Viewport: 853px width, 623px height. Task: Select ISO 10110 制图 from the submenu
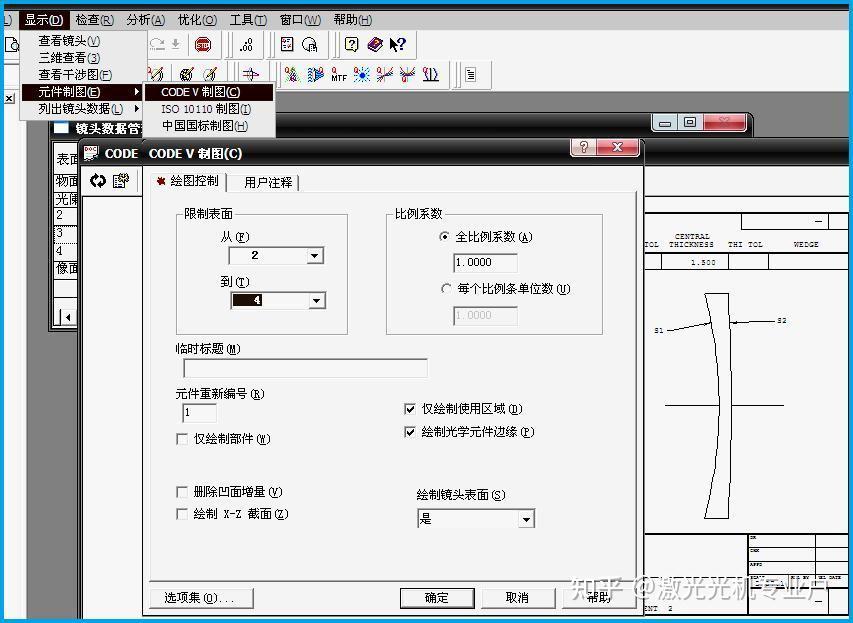205,109
